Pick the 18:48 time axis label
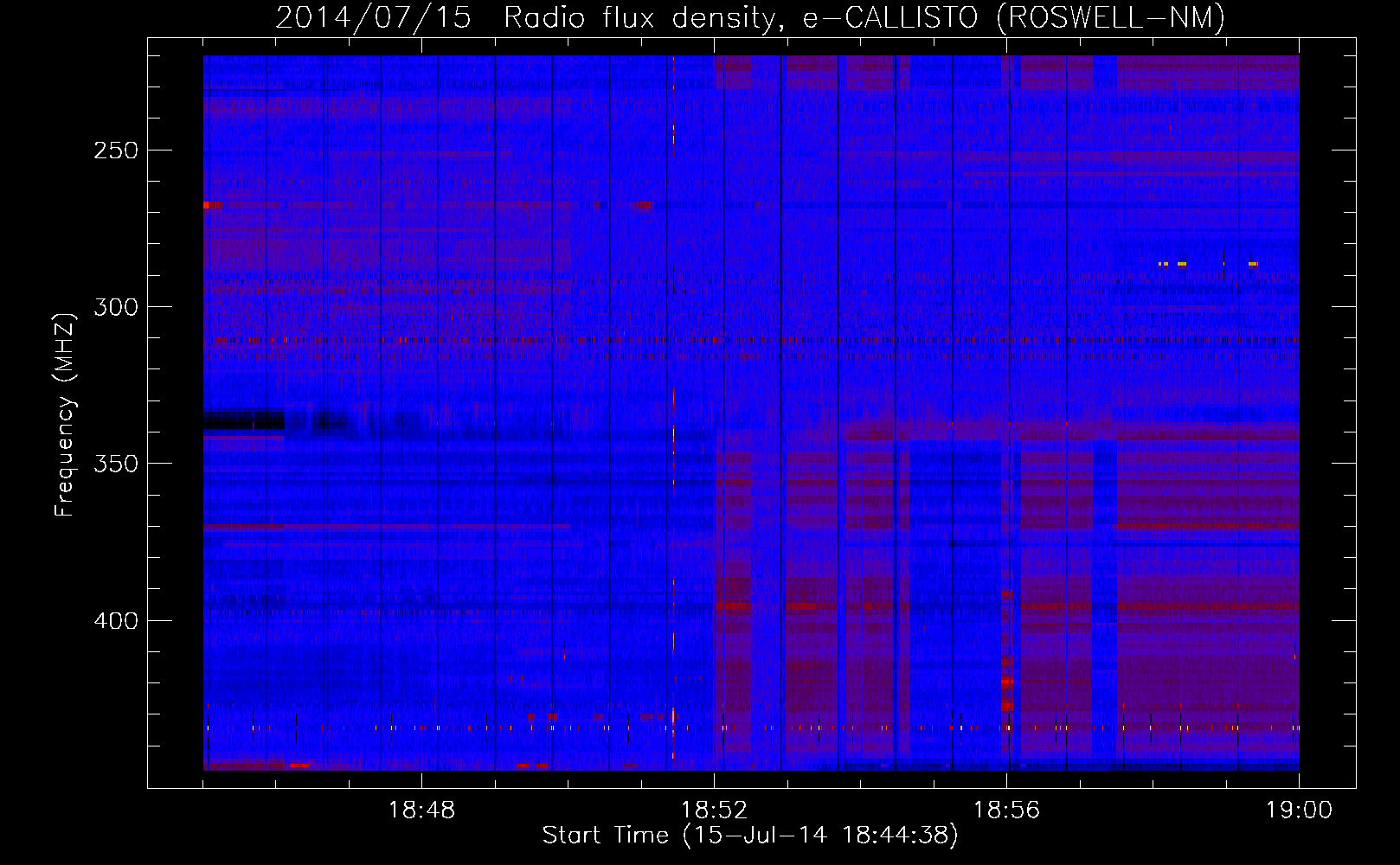The height and width of the screenshot is (865, 1400). point(421,811)
